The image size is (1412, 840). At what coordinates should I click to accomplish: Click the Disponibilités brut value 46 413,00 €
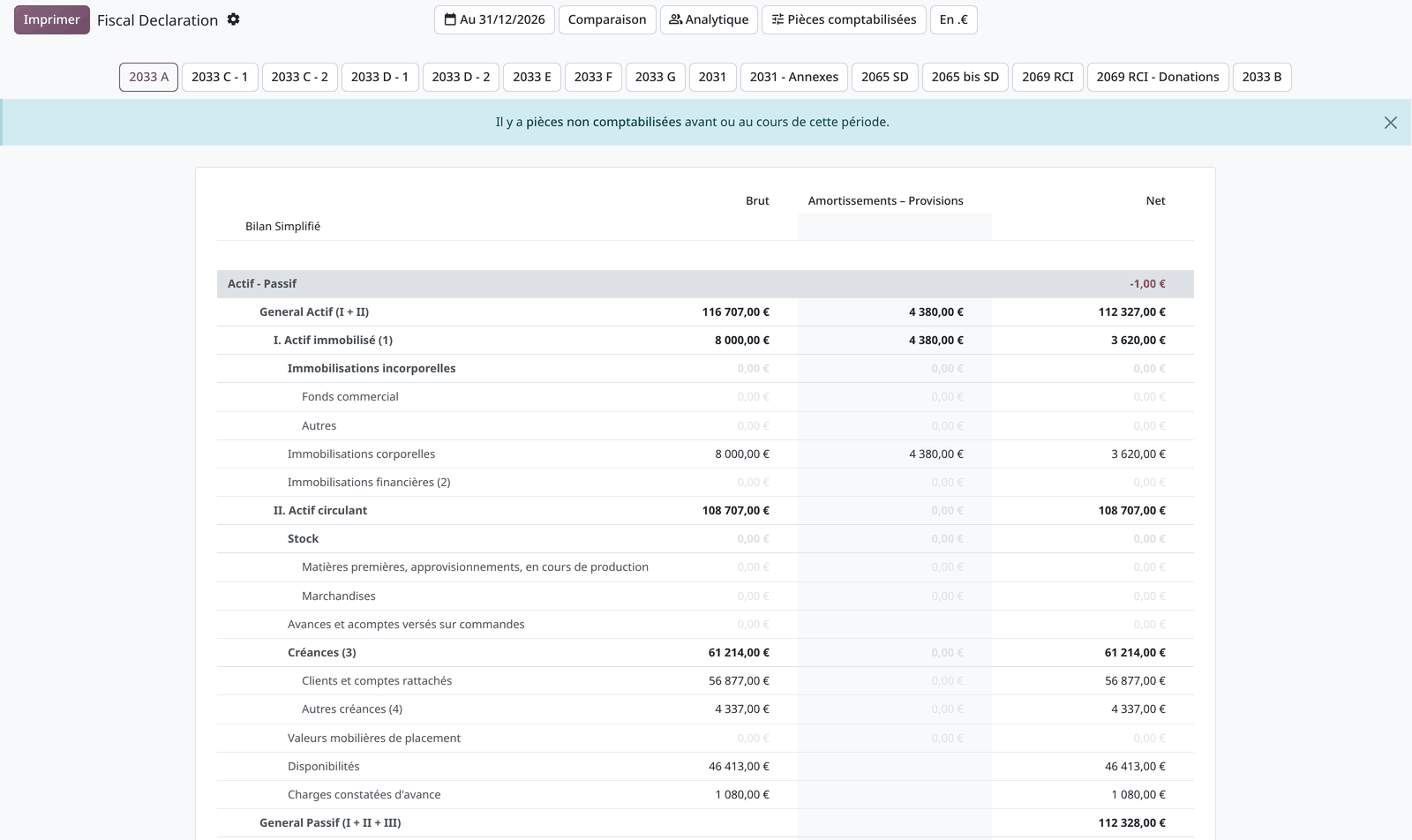click(x=739, y=766)
